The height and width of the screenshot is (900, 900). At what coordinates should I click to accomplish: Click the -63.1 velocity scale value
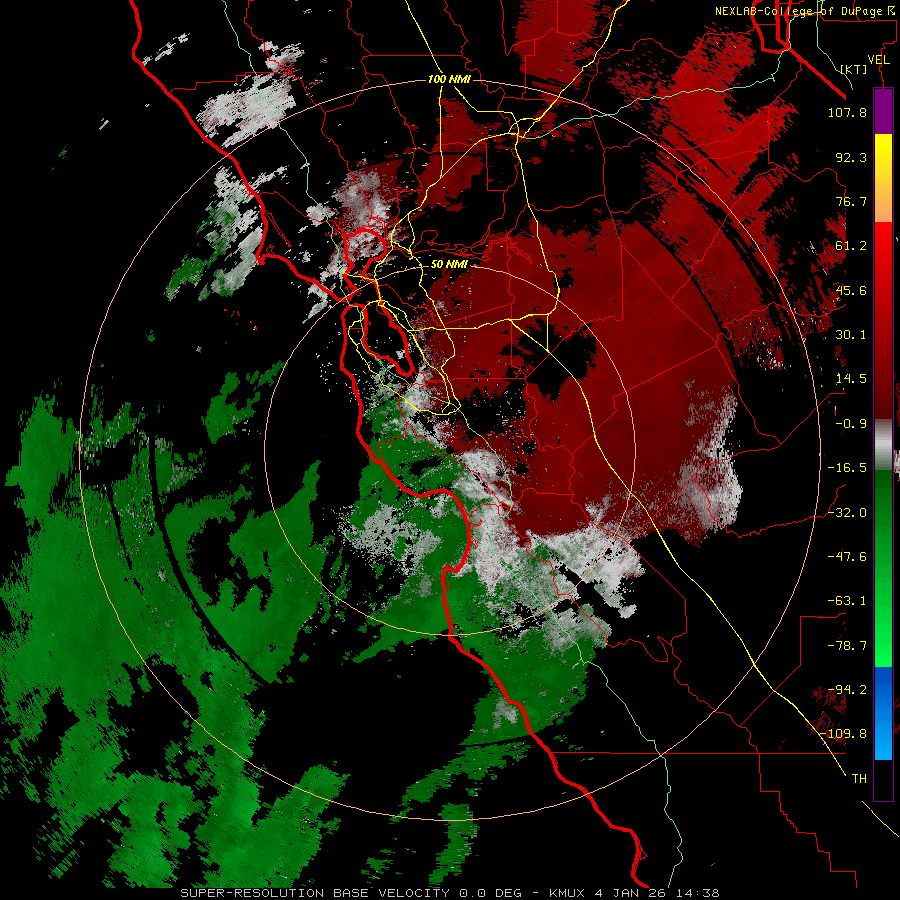point(847,601)
